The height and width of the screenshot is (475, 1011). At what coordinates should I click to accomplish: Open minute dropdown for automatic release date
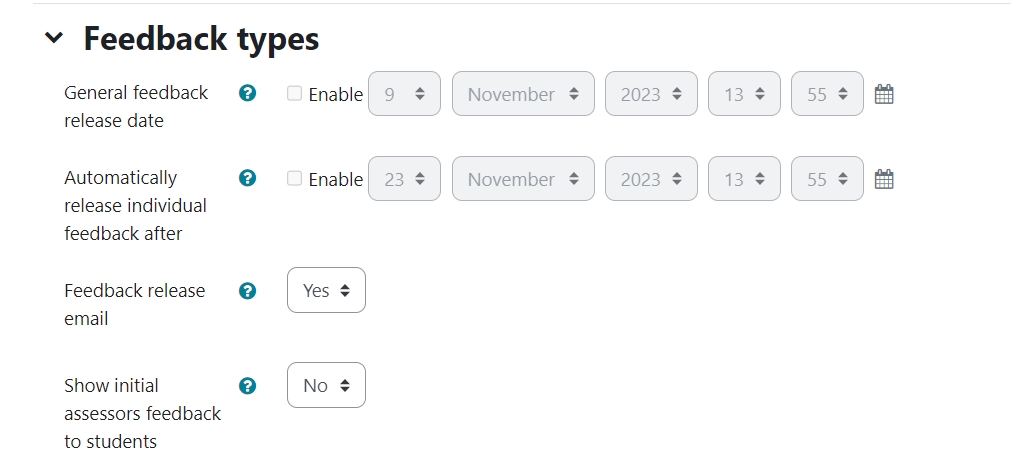coord(827,179)
